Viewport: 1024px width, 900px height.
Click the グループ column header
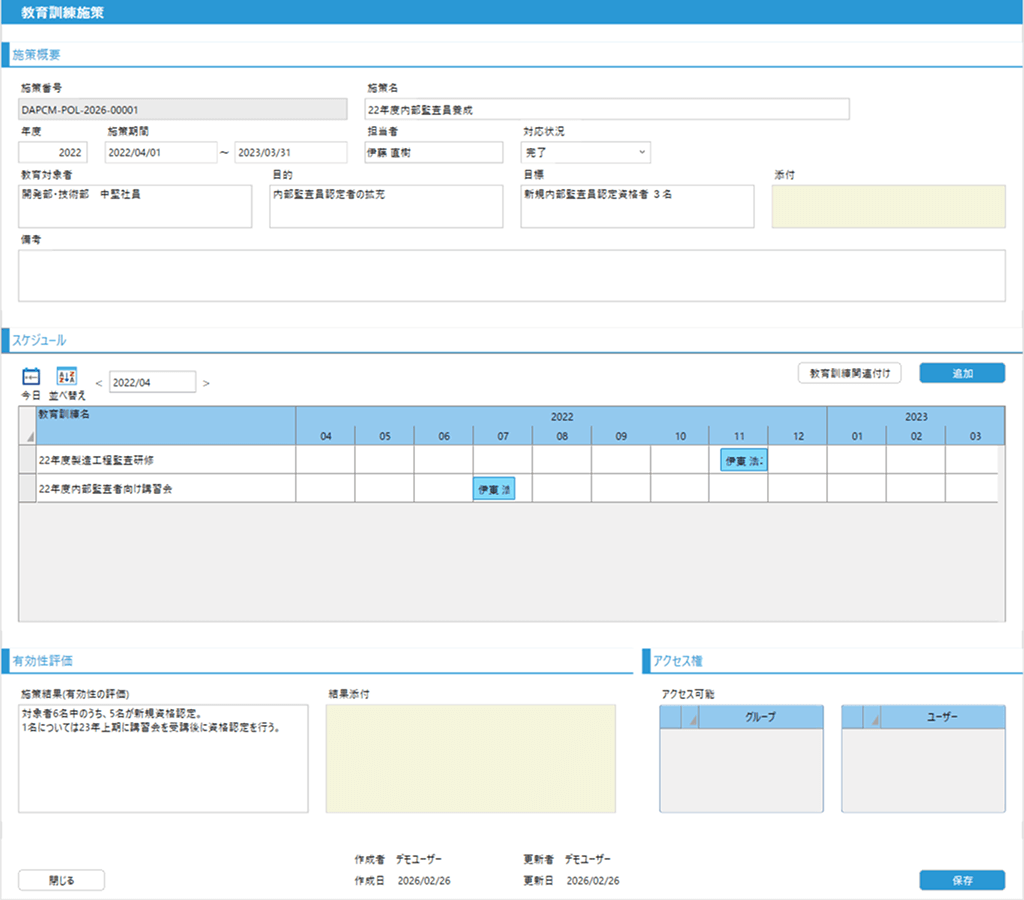tap(761, 717)
